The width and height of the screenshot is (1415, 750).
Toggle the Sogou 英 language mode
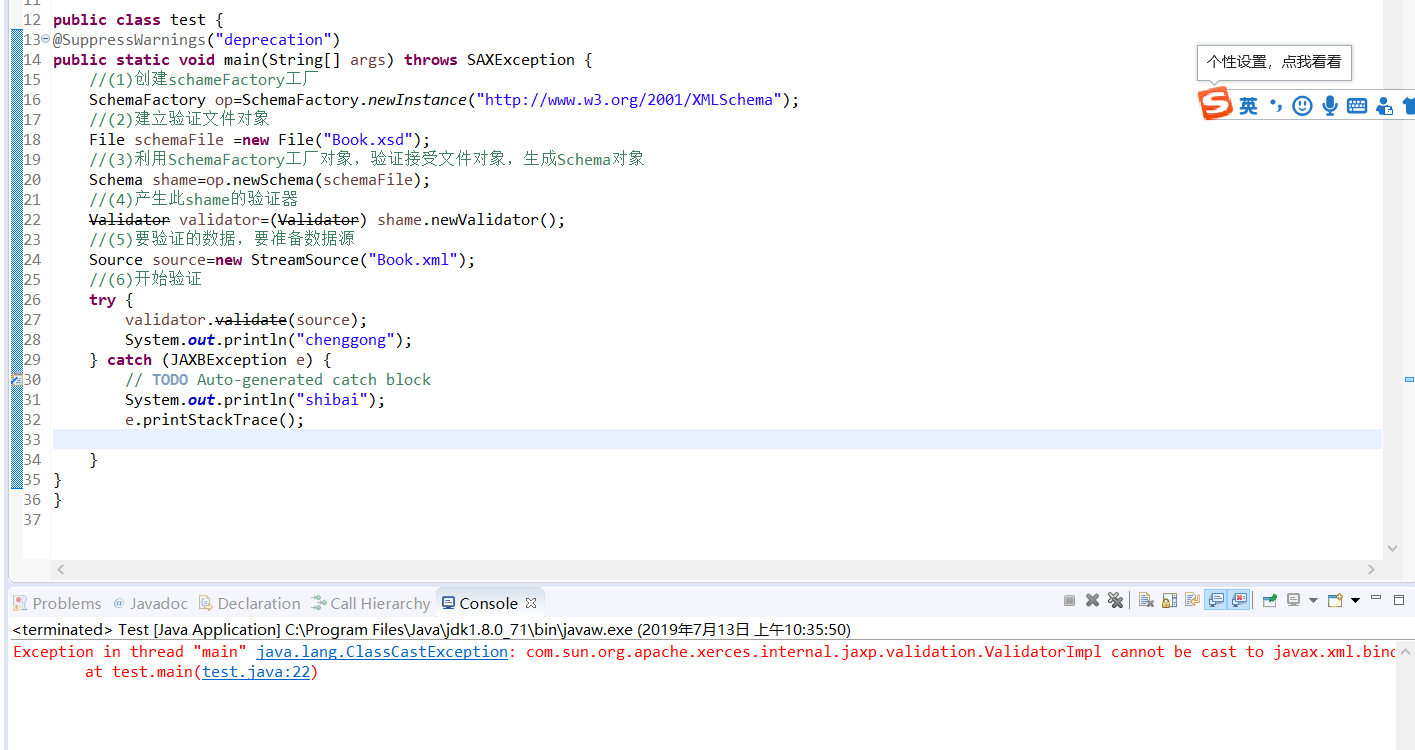click(1248, 105)
